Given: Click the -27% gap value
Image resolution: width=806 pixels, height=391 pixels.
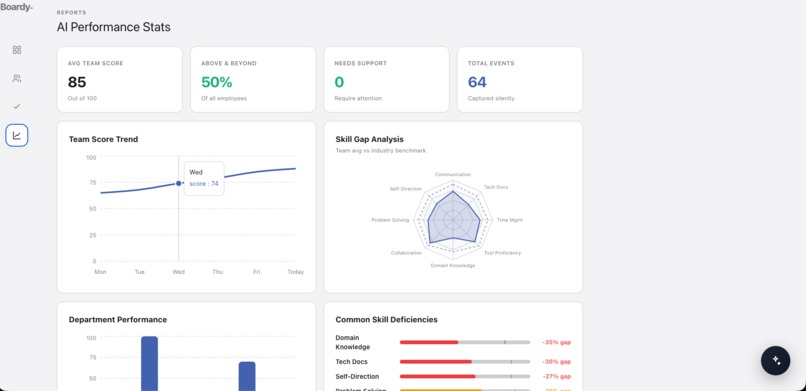Looking at the screenshot, I should (x=556, y=377).
